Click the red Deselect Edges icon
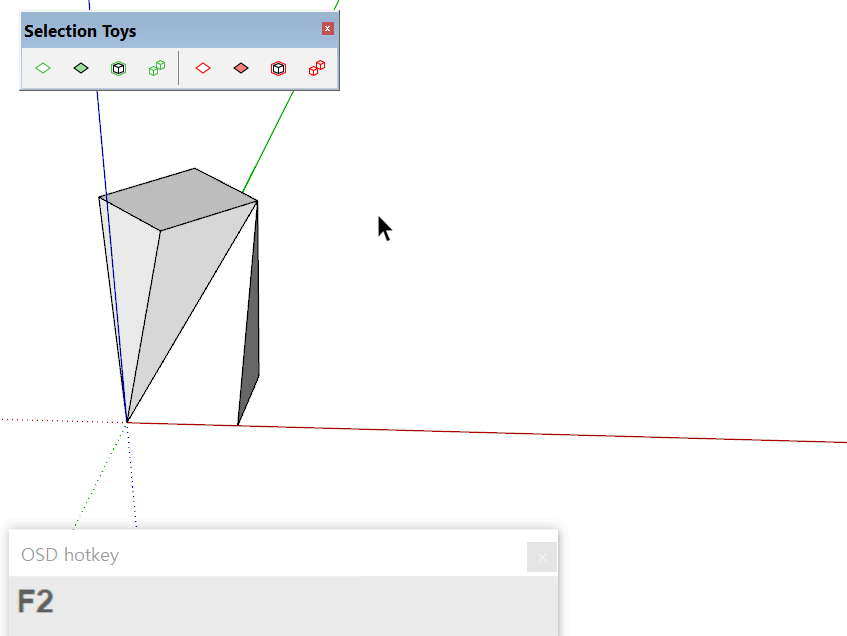847x636 pixels. pyautogui.click(x=203, y=68)
